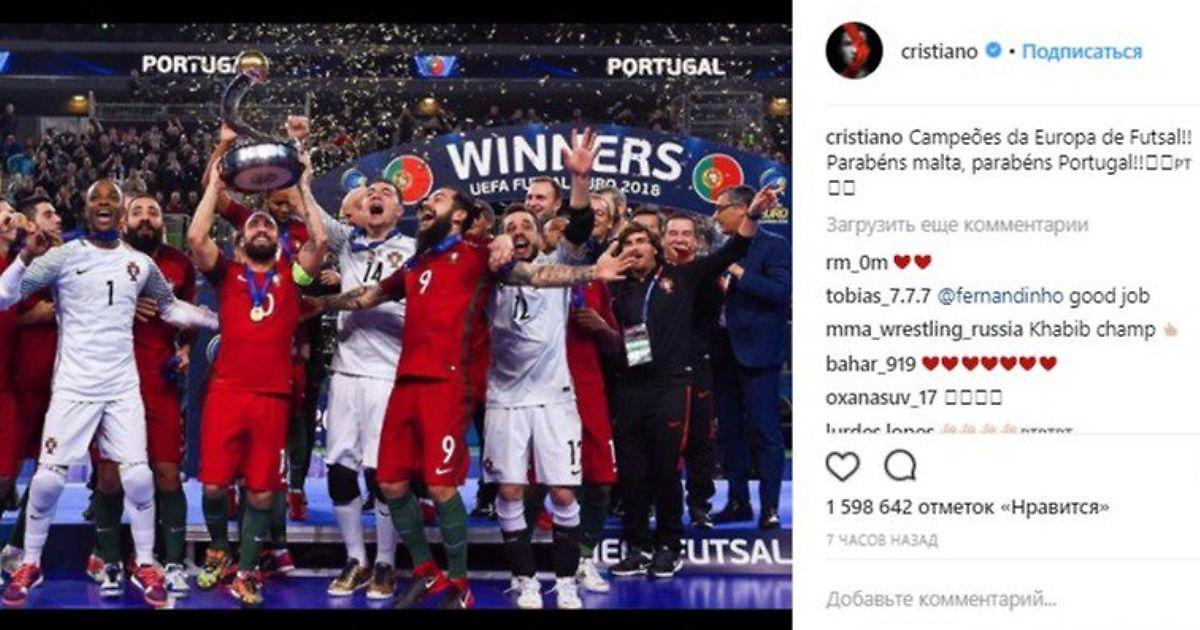Open comment bubble icon
The width and height of the screenshot is (1200, 630).
[x=900, y=466]
